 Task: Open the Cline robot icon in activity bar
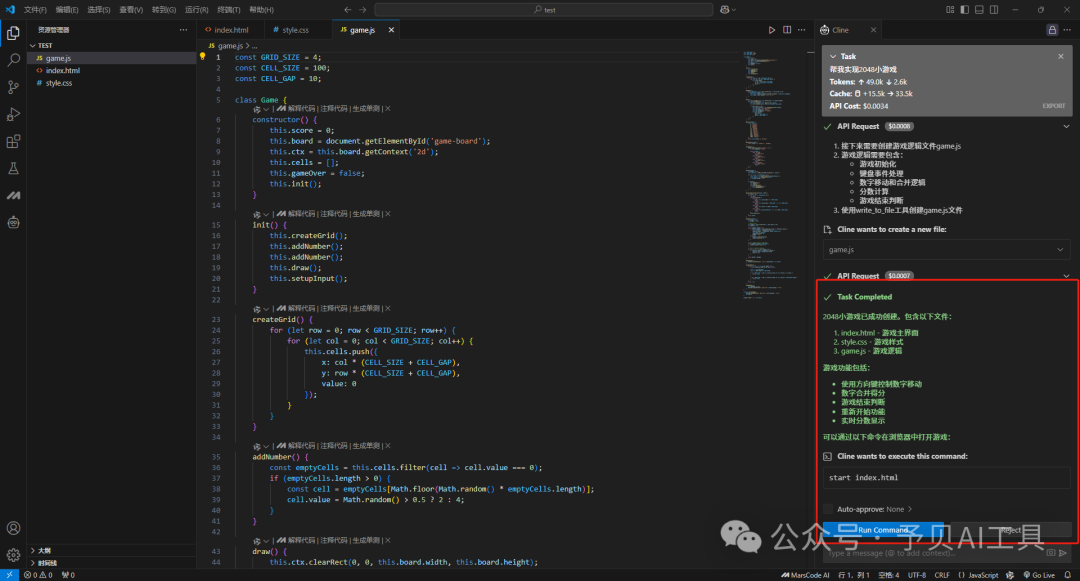pyautogui.click(x=13, y=222)
